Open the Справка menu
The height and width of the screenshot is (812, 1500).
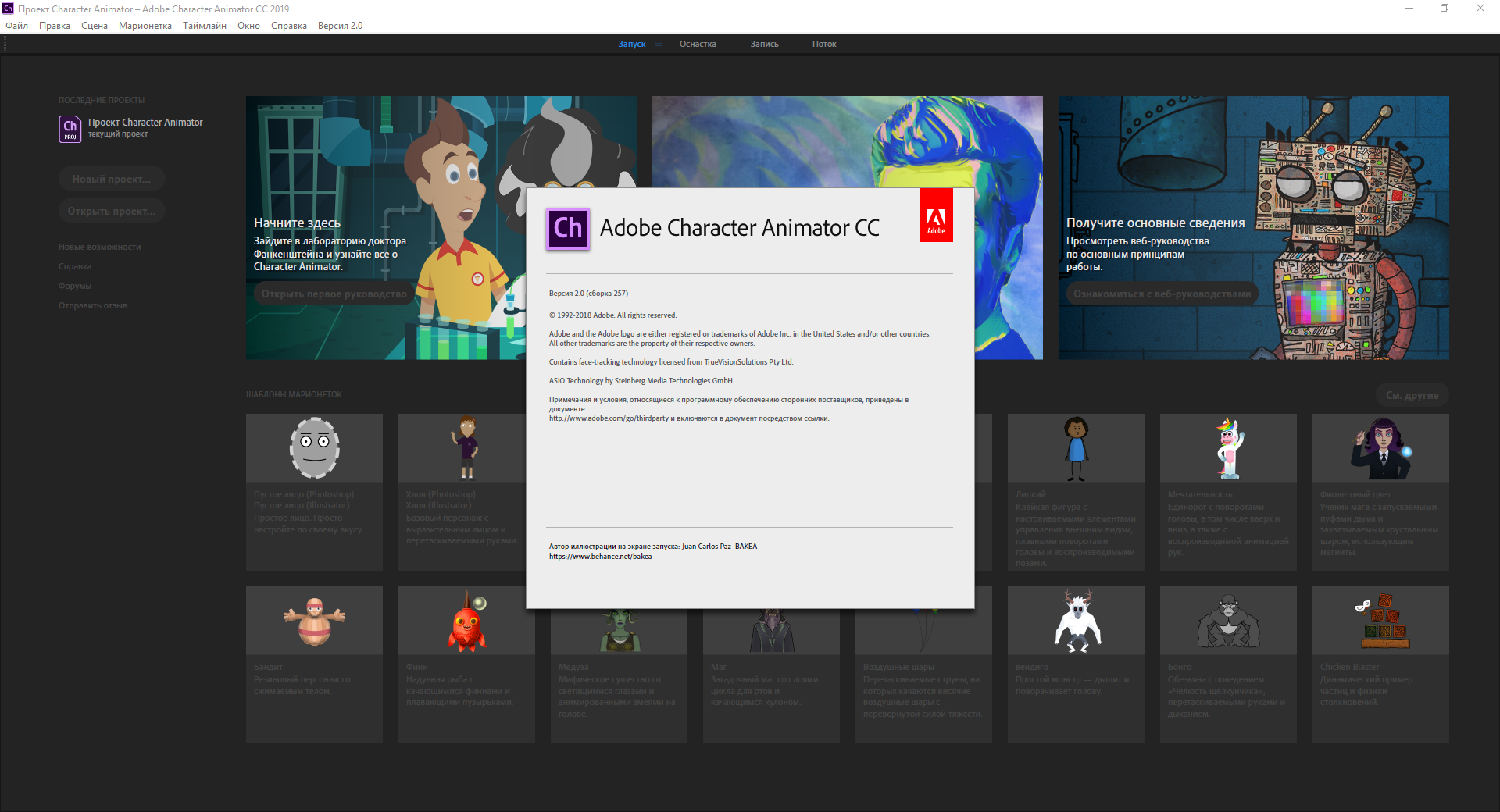pyautogui.click(x=288, y=26)
